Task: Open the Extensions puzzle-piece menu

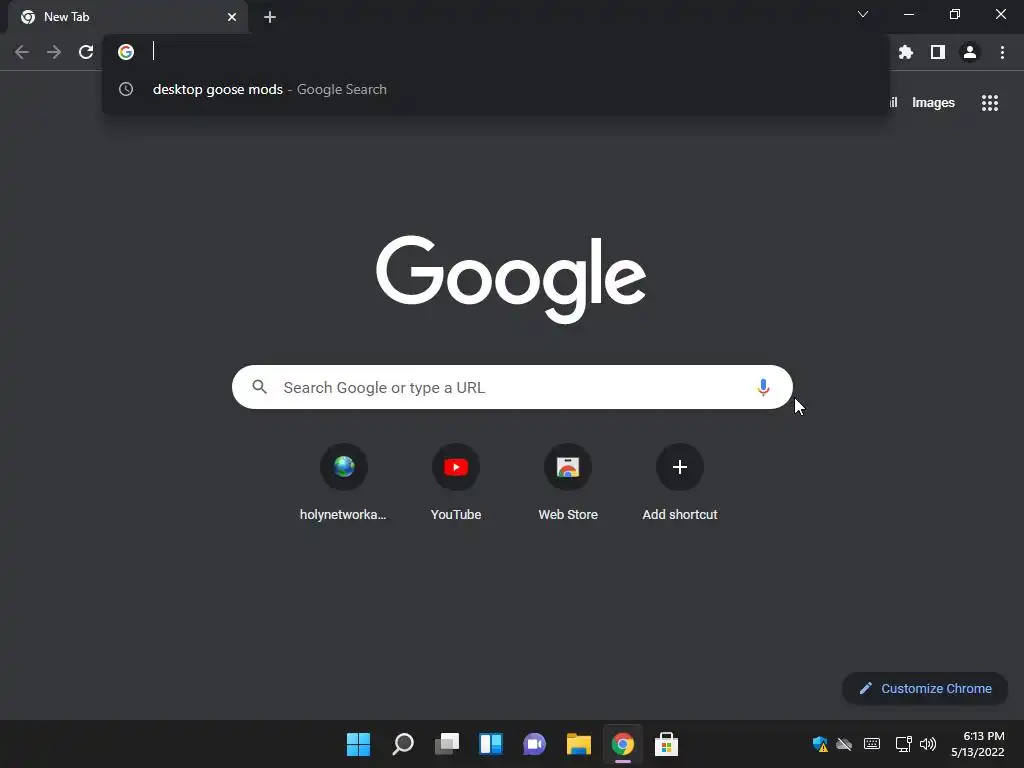Action: pos(906,52)
